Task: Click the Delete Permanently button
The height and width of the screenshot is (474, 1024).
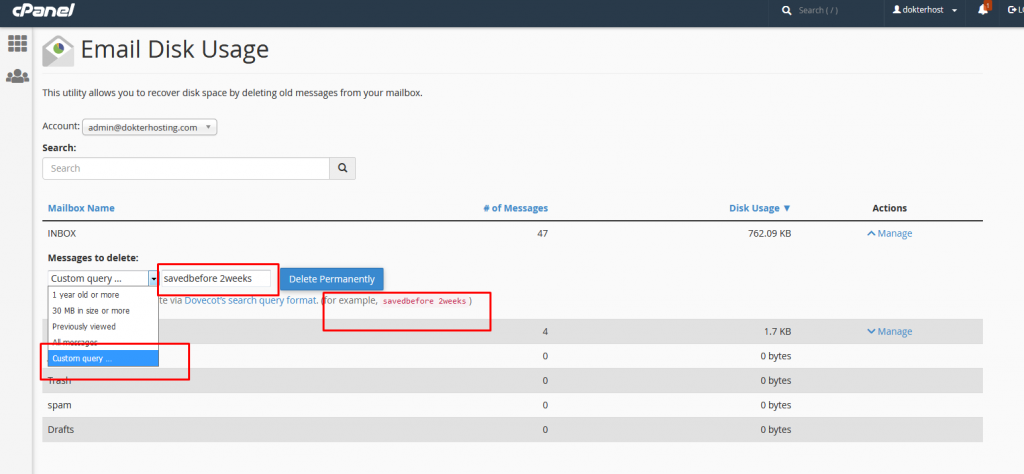Action: click(331, 278)
